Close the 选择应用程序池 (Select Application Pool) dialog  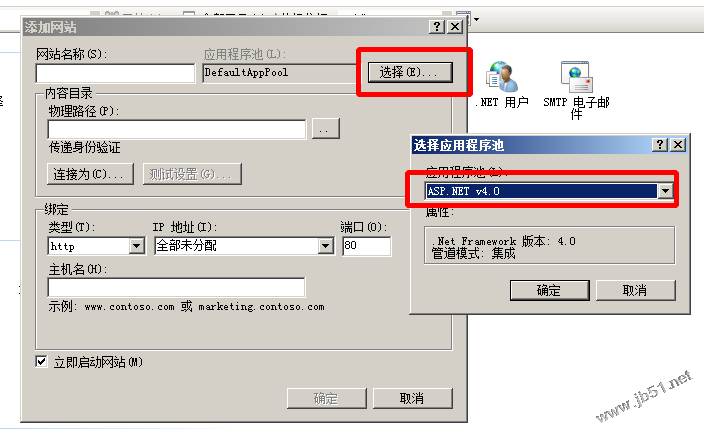pos(678,145)
